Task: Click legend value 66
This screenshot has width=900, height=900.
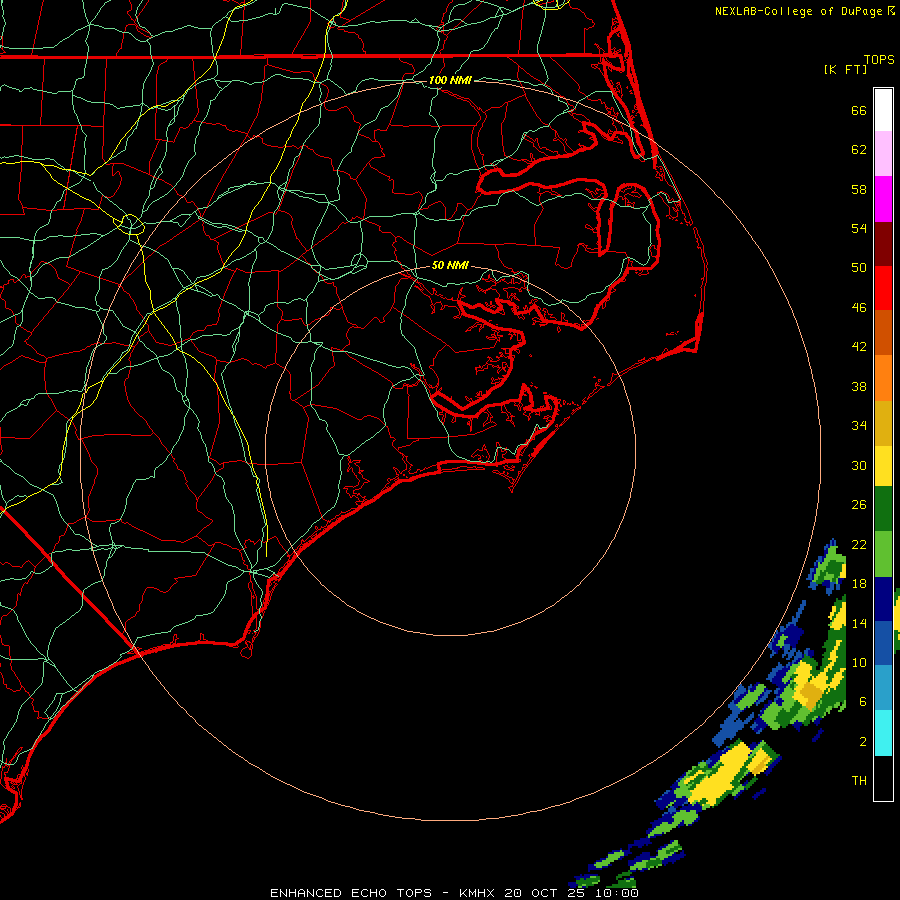Action: (859, 110)
